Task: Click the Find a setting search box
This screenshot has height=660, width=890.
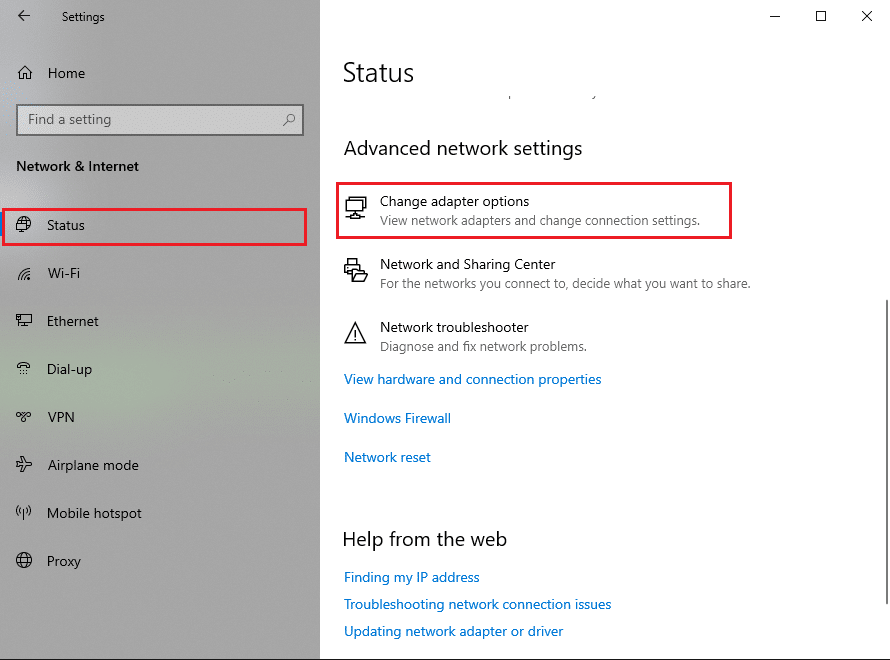Action: point(150,120)
